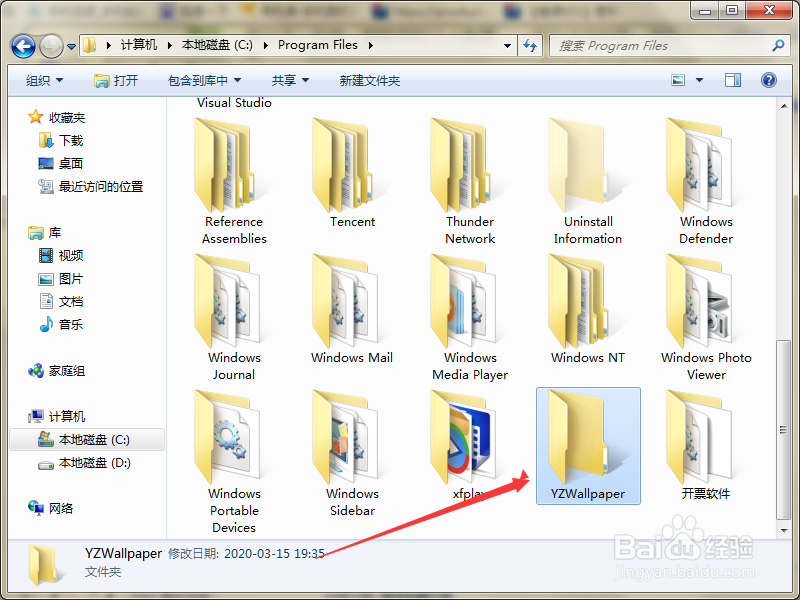
Task: Select the Windows Media Player folder
Action: pyautogui.click(x=470, y=317)
